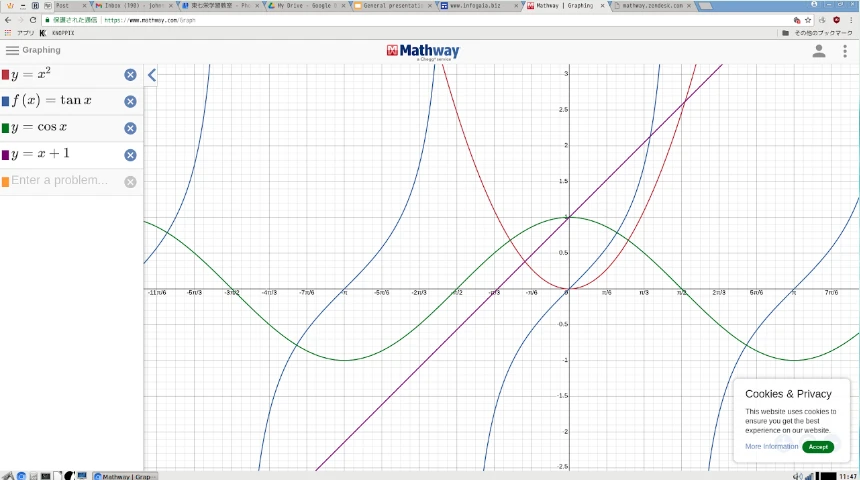
Task: Click the Mathway taskbar window button
Action: click(x=125, y=476)
